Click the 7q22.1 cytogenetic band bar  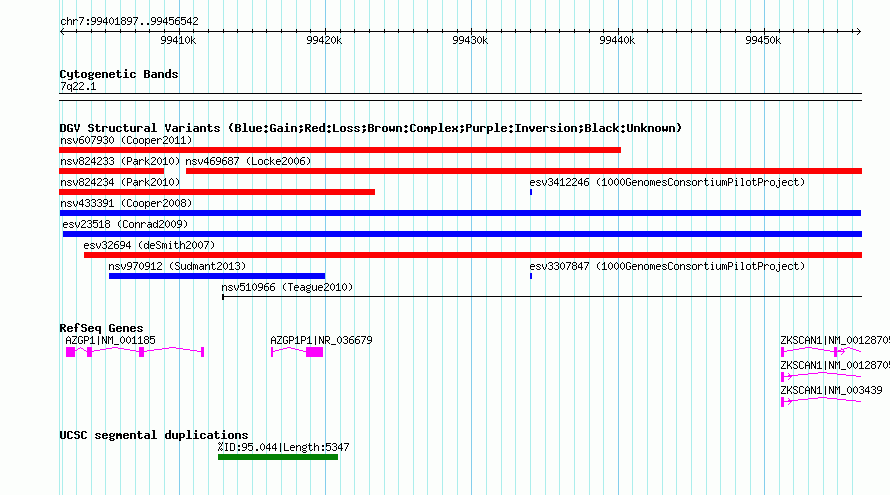460,97
